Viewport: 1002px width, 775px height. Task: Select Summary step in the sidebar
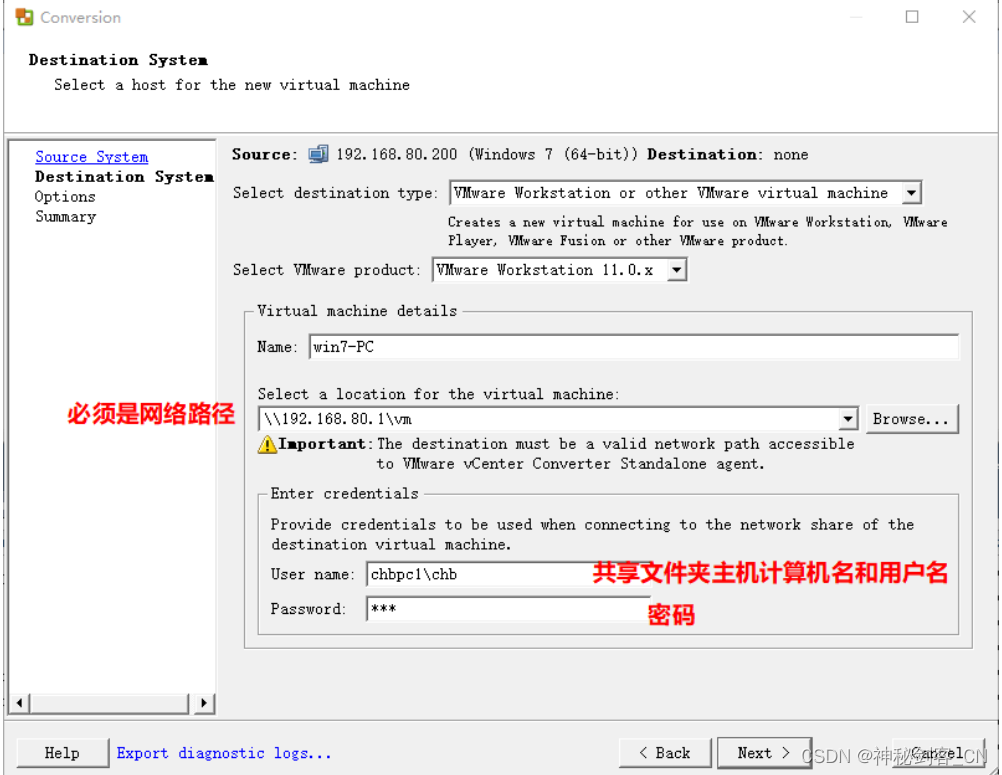[66, 217]
